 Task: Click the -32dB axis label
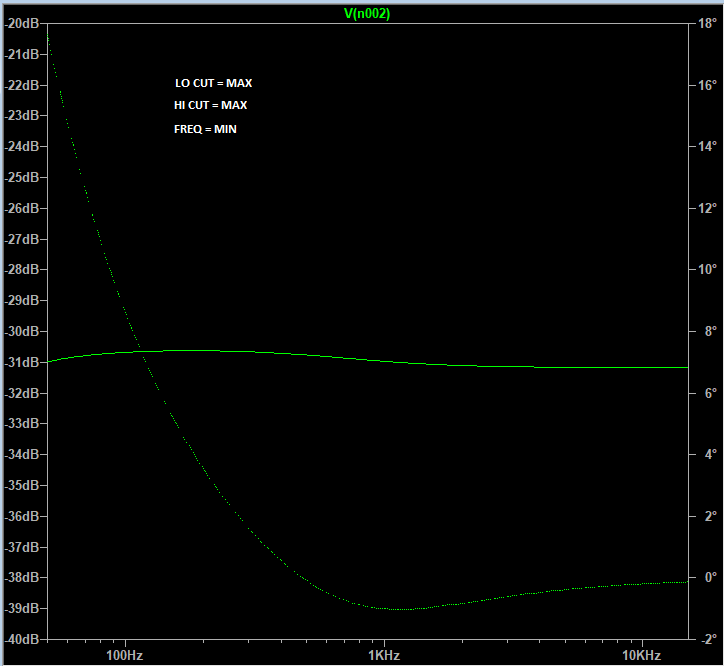(x=21, y=394)
